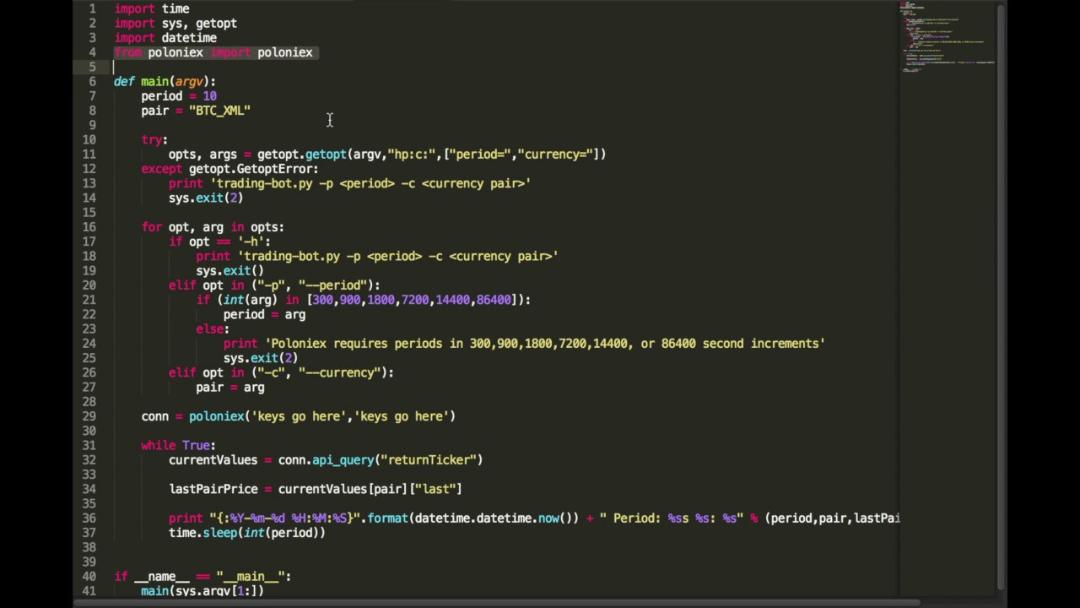
Task: Place cursor on 'from poloniex import poloniex' line
Action: [214, 52]
